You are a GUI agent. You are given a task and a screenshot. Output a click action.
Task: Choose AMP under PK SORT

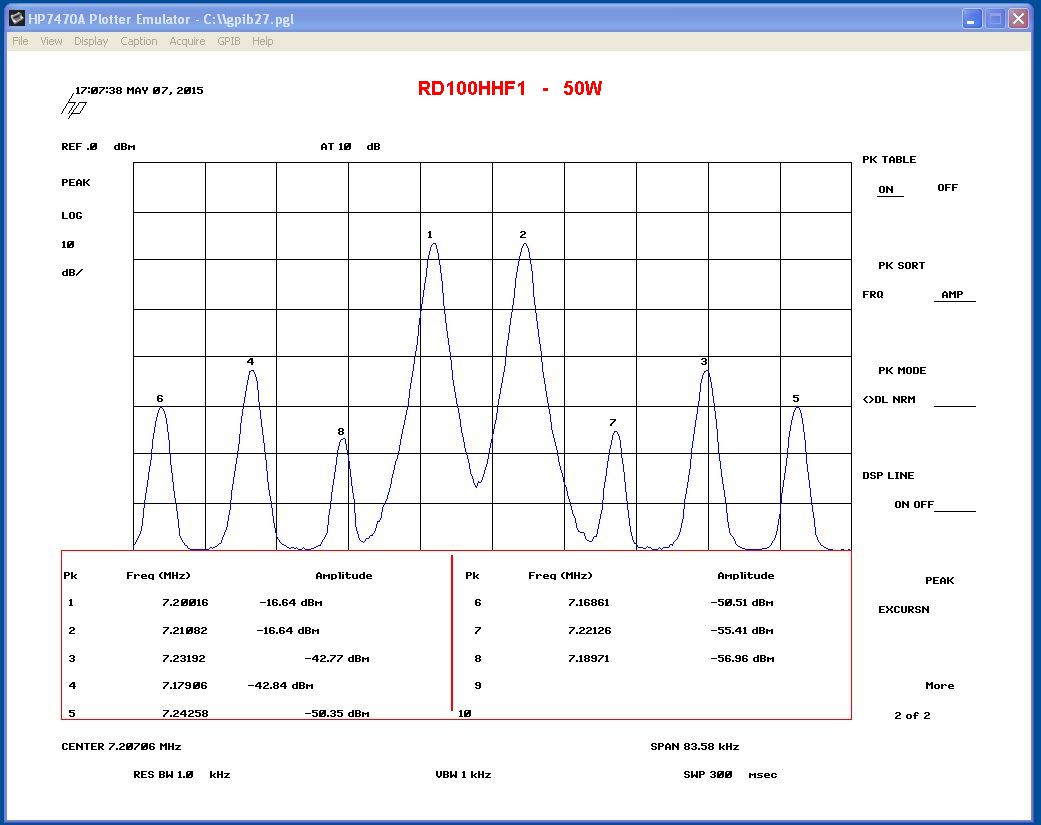tap(952, 295)
